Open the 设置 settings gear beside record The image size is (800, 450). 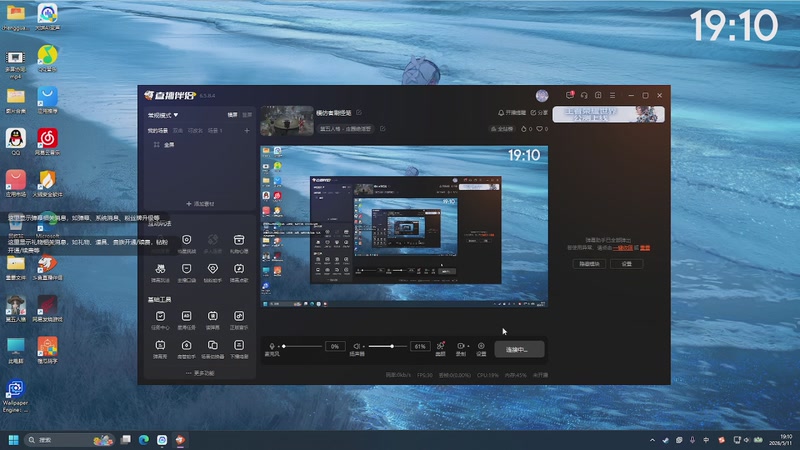point(481,349)
